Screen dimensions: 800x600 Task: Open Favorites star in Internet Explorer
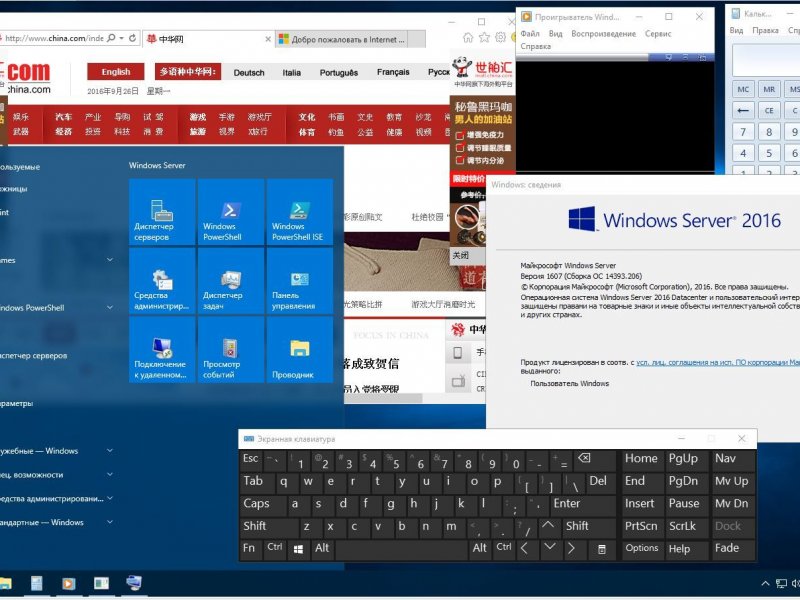[x=484, y=38]
